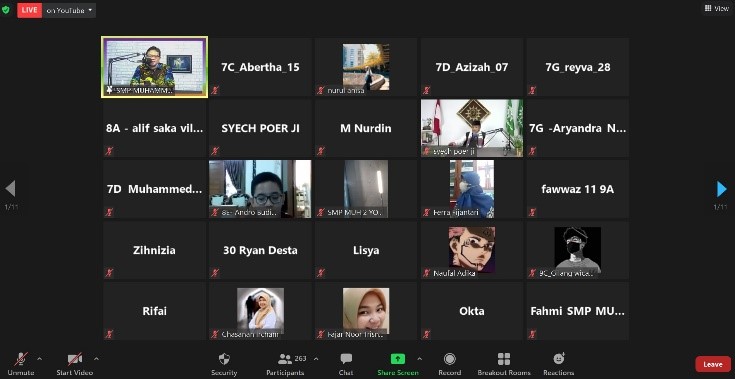The image size is (735, 379).
Task: Select the Andro video tile with glasses boy
Action: click(260, 189)
